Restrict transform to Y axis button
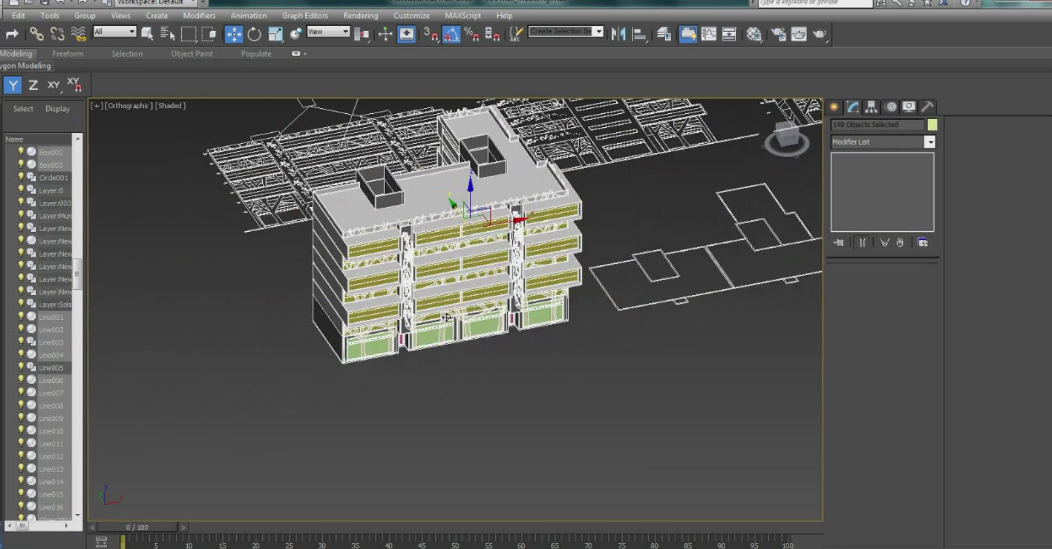 point(13,85)
